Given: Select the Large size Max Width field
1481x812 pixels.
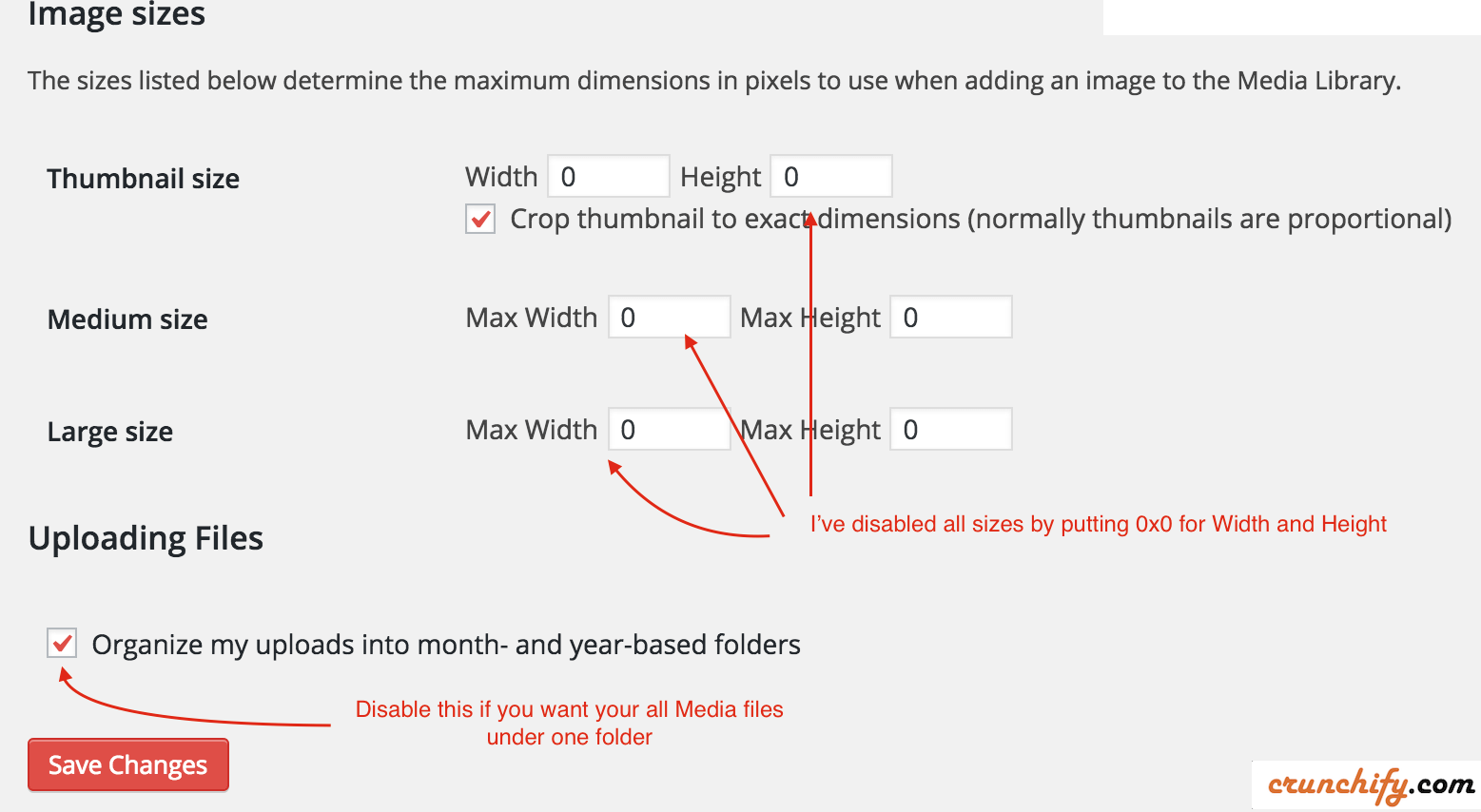Looking at the screenshot, I should coord(670,430).
